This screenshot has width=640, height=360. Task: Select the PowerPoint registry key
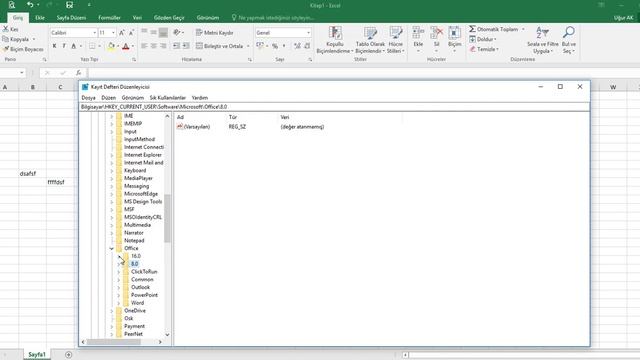[144, 295]
